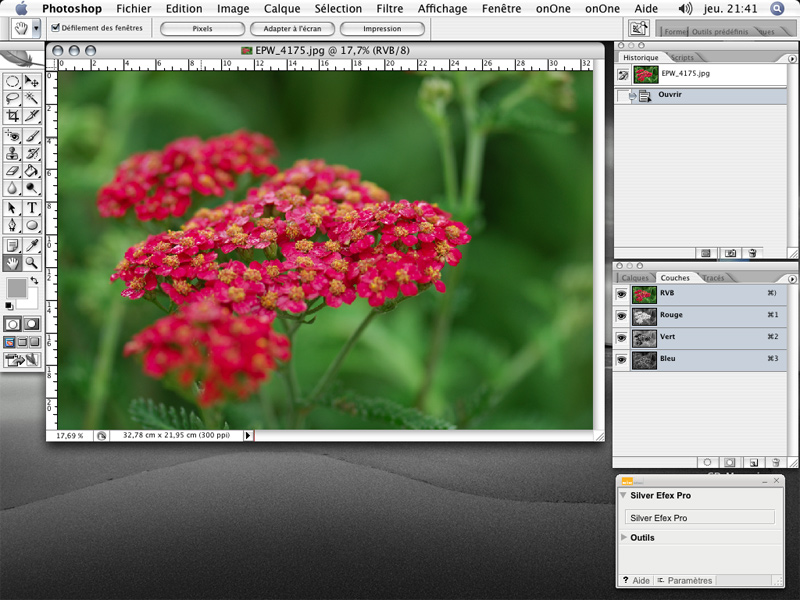The height and width of the screenshot is (600, 800).
Task: Load channel as selection in Couches panel
Action: (x=707, y=463)
